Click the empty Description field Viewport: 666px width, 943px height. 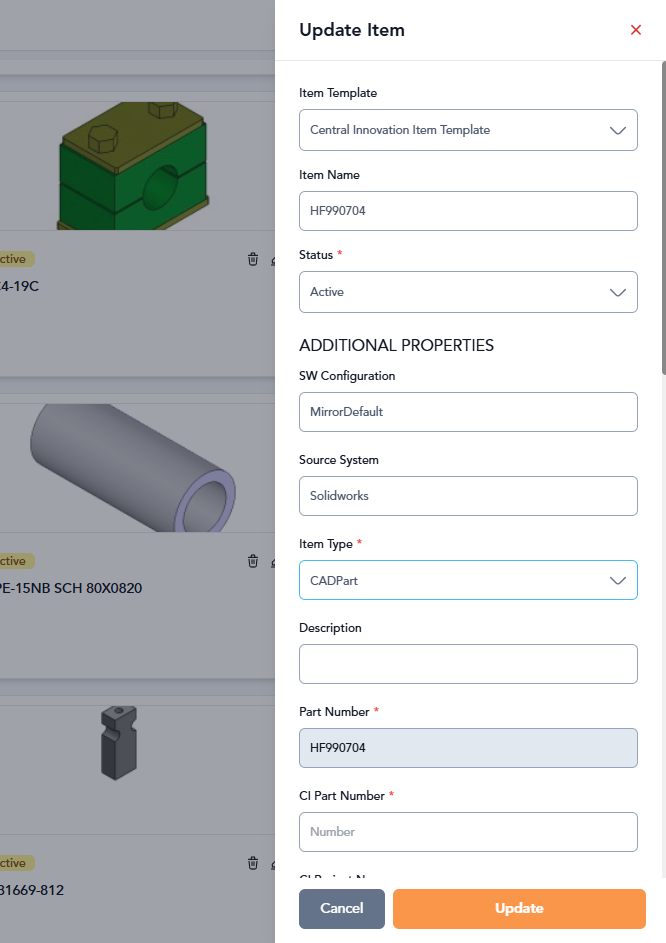(x=468, y=664)
